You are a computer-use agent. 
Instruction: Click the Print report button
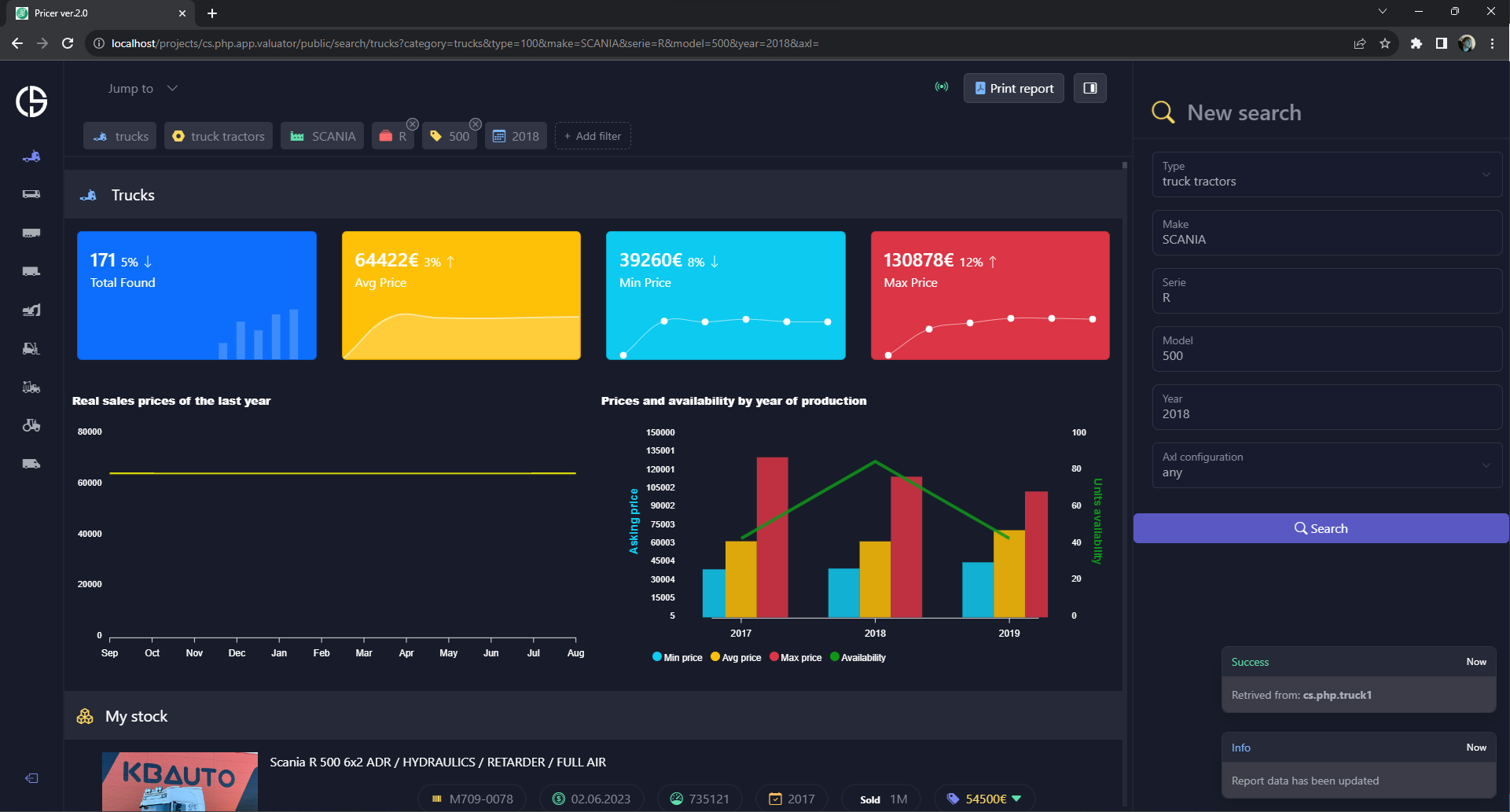point(1013,88)
